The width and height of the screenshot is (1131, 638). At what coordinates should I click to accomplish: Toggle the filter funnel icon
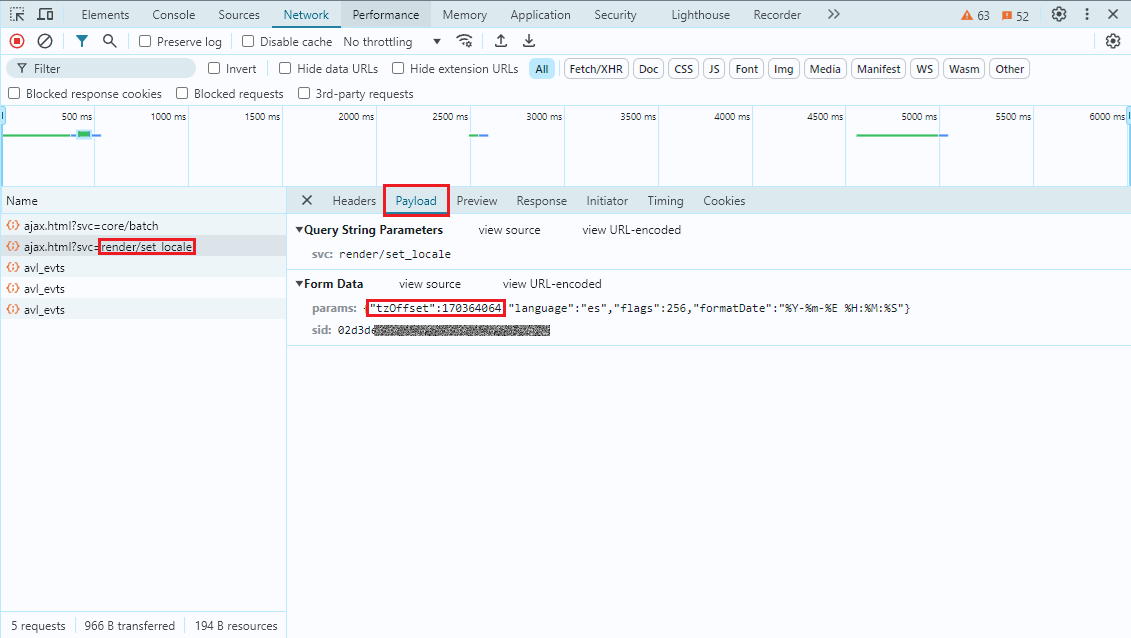point(82,41)
